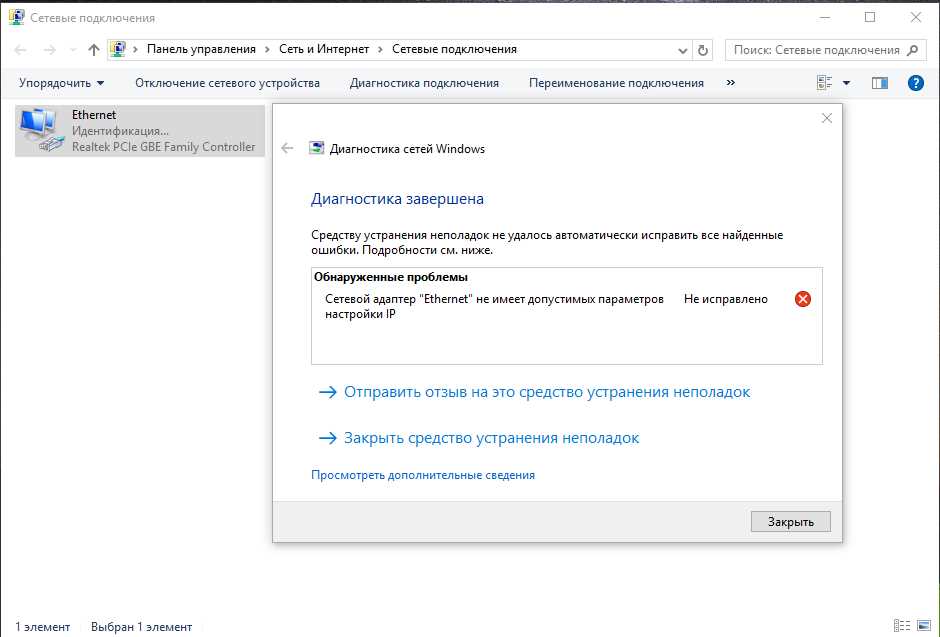Screen dimensions: 940x637
Task: Click the red error icon for "Не исправлено"
Action: tap(803, 298)
